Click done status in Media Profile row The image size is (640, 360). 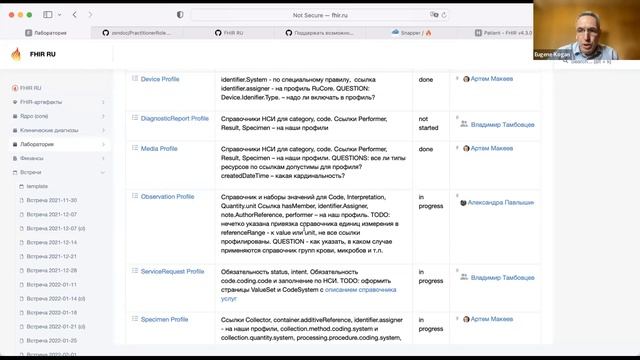coord(426,149)
